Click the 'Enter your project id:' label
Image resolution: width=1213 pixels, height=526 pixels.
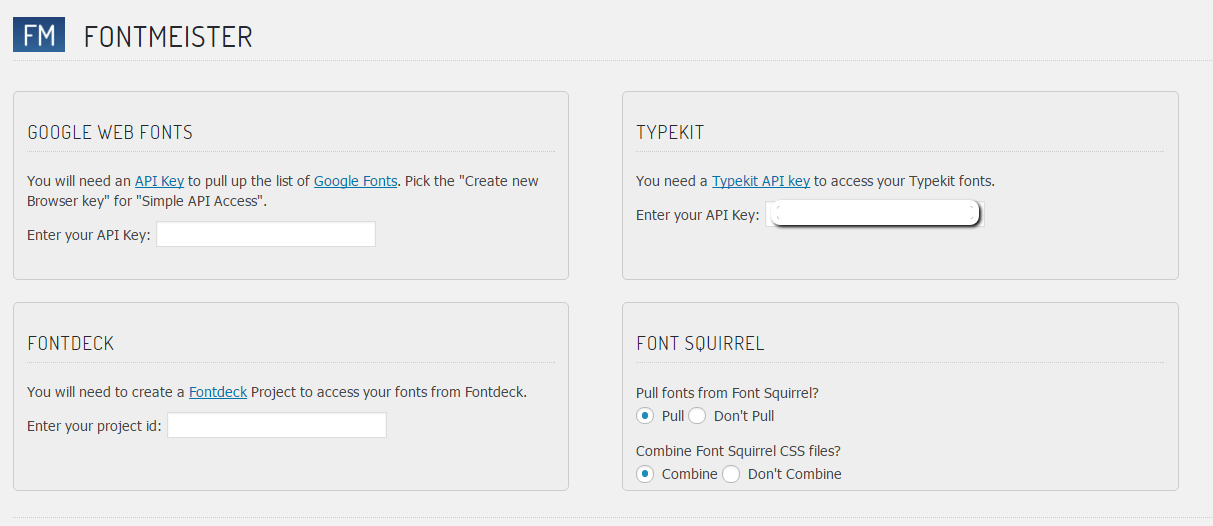tap(94, 426)
